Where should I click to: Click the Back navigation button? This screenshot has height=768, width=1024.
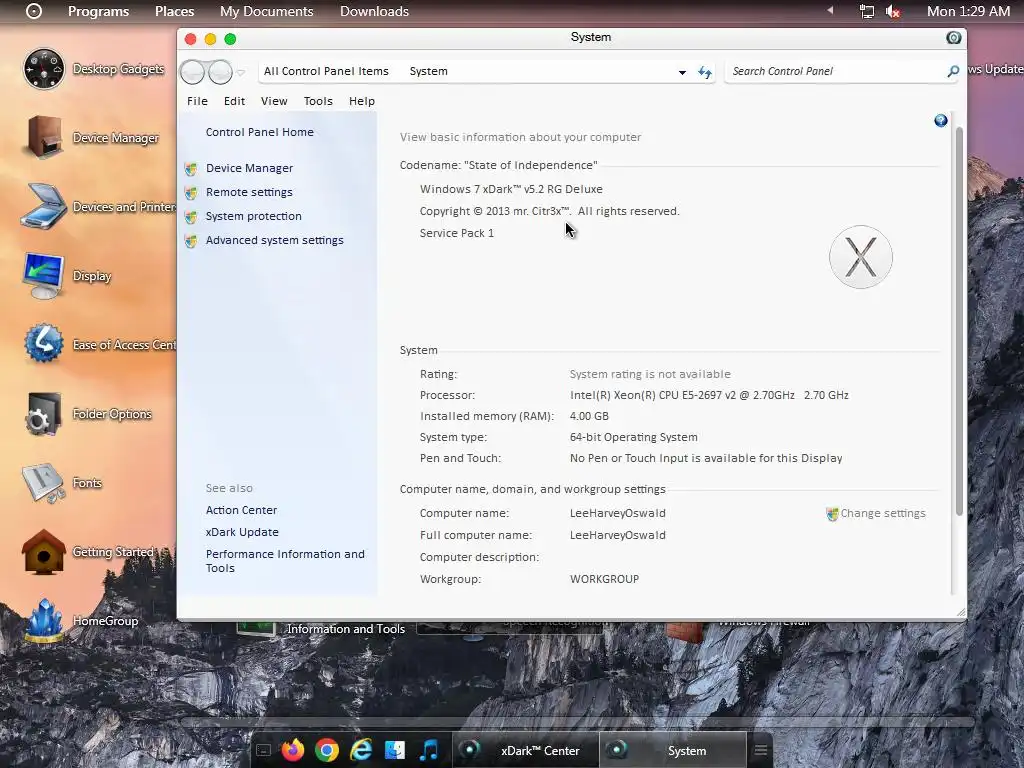pos(193,72)
